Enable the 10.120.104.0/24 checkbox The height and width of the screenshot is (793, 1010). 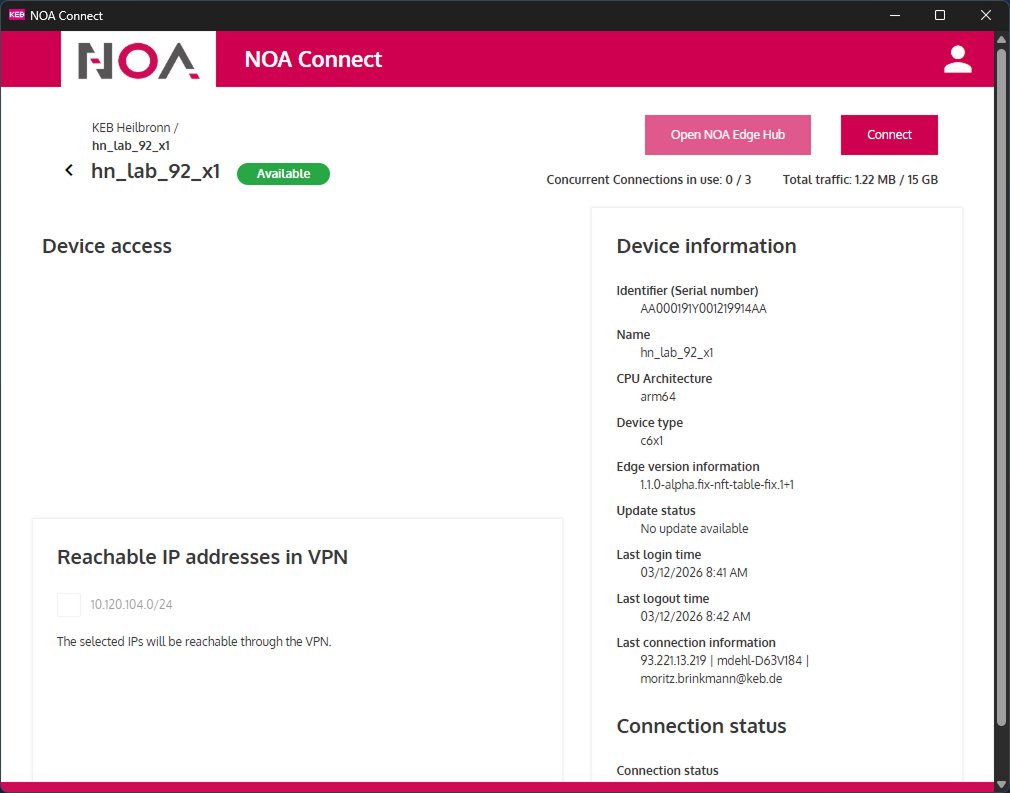tap(69, 605)
